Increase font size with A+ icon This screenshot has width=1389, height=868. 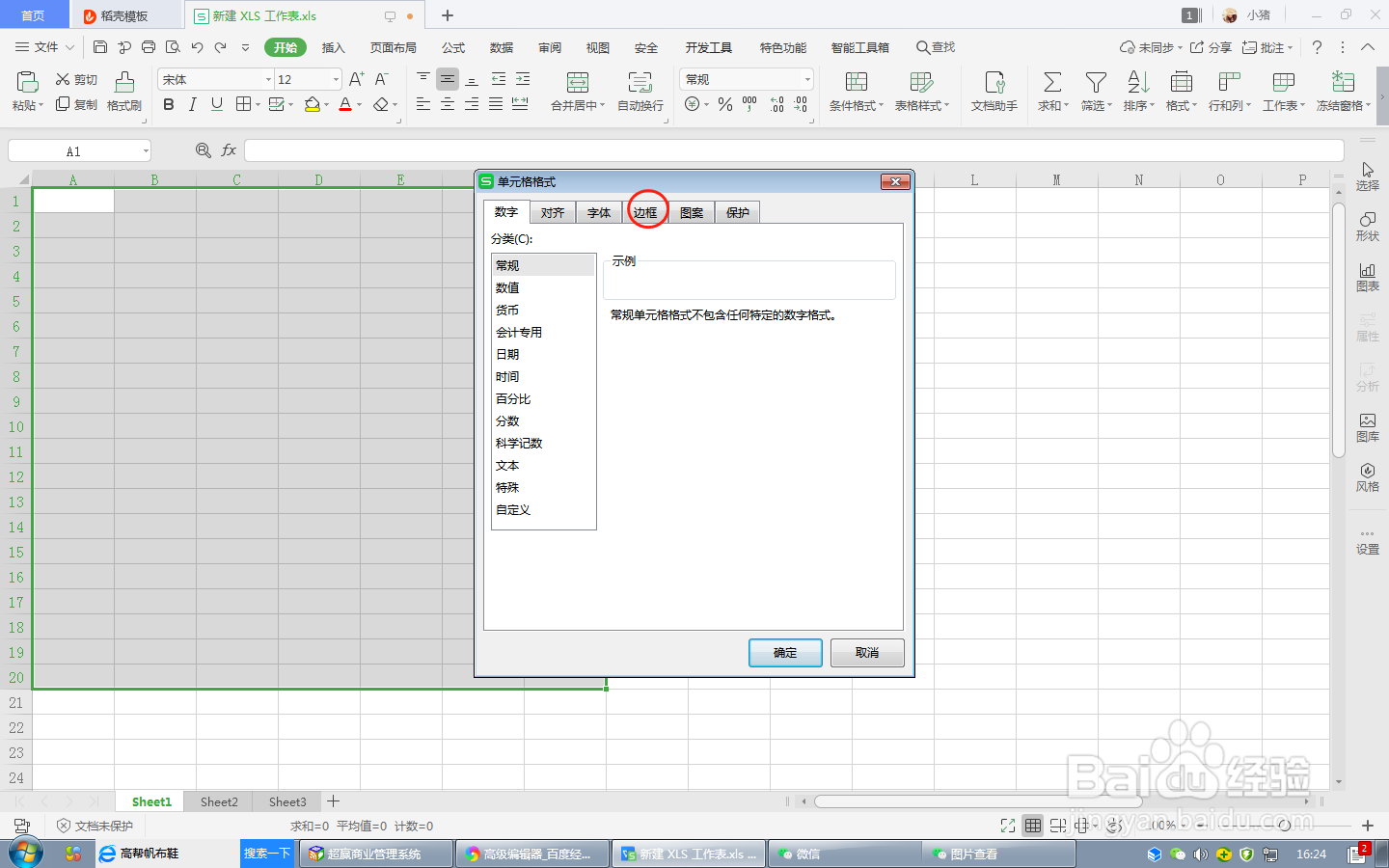[x=356, y=79]
